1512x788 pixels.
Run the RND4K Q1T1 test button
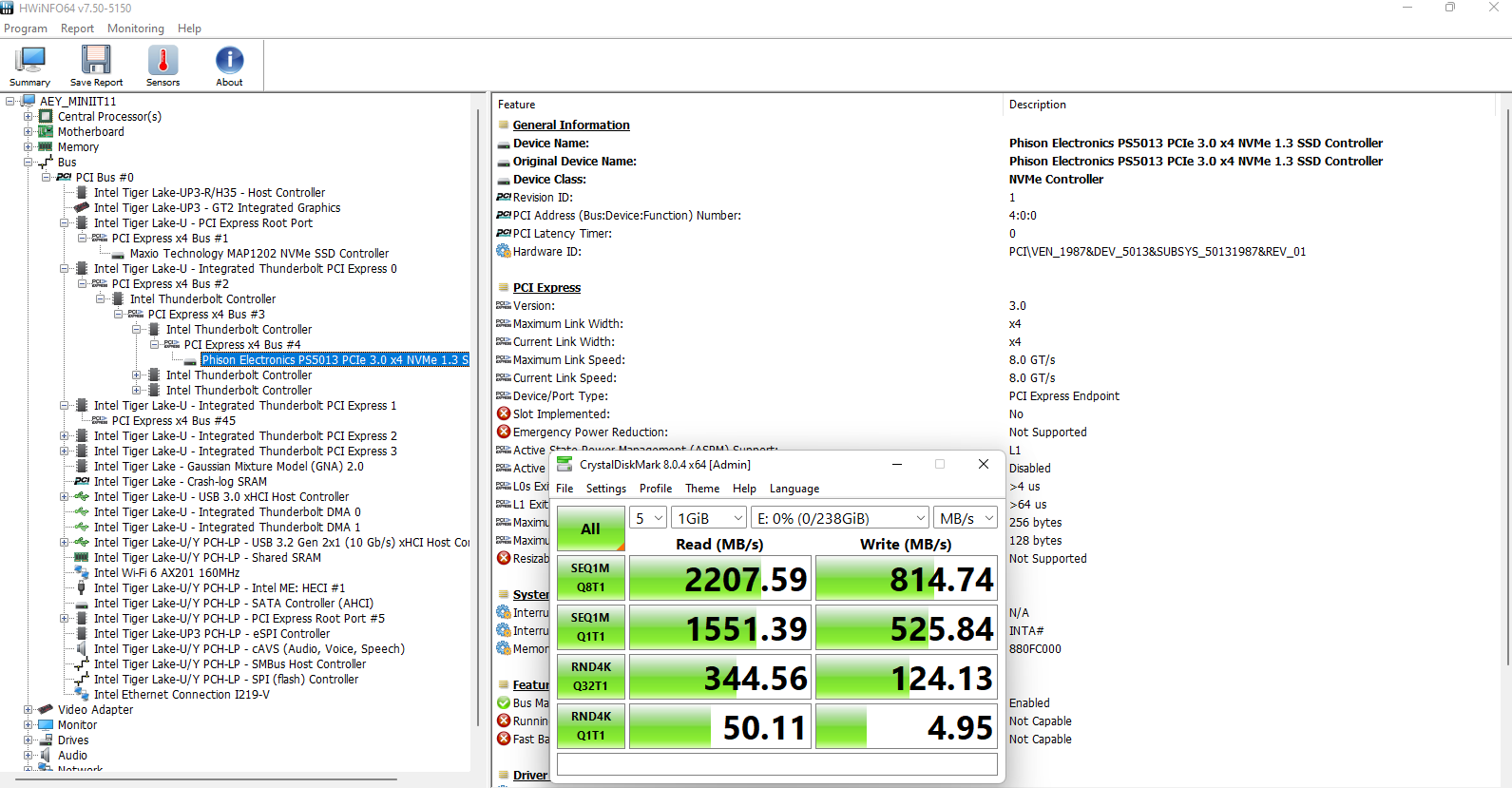point(591,726)
